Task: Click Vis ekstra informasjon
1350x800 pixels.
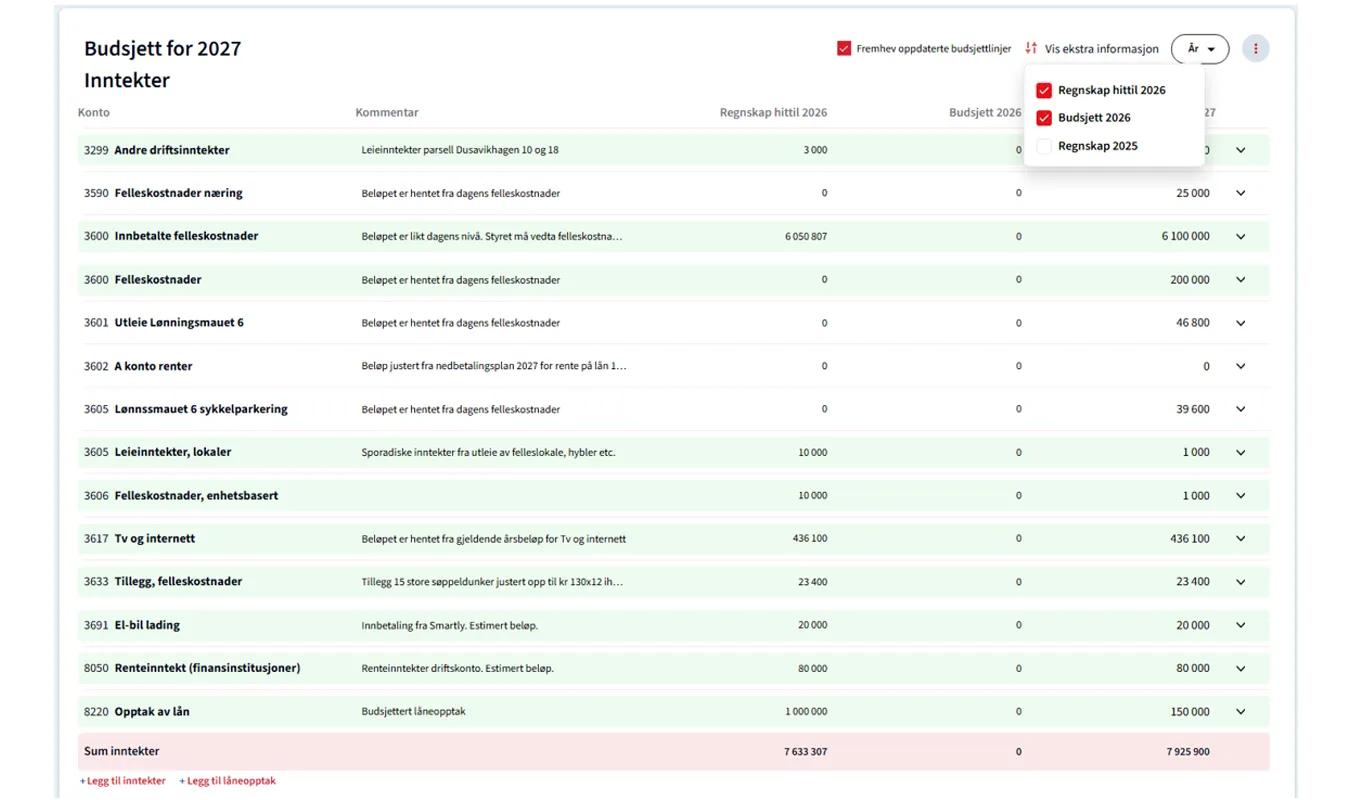Action: (x=1101, y=48)
